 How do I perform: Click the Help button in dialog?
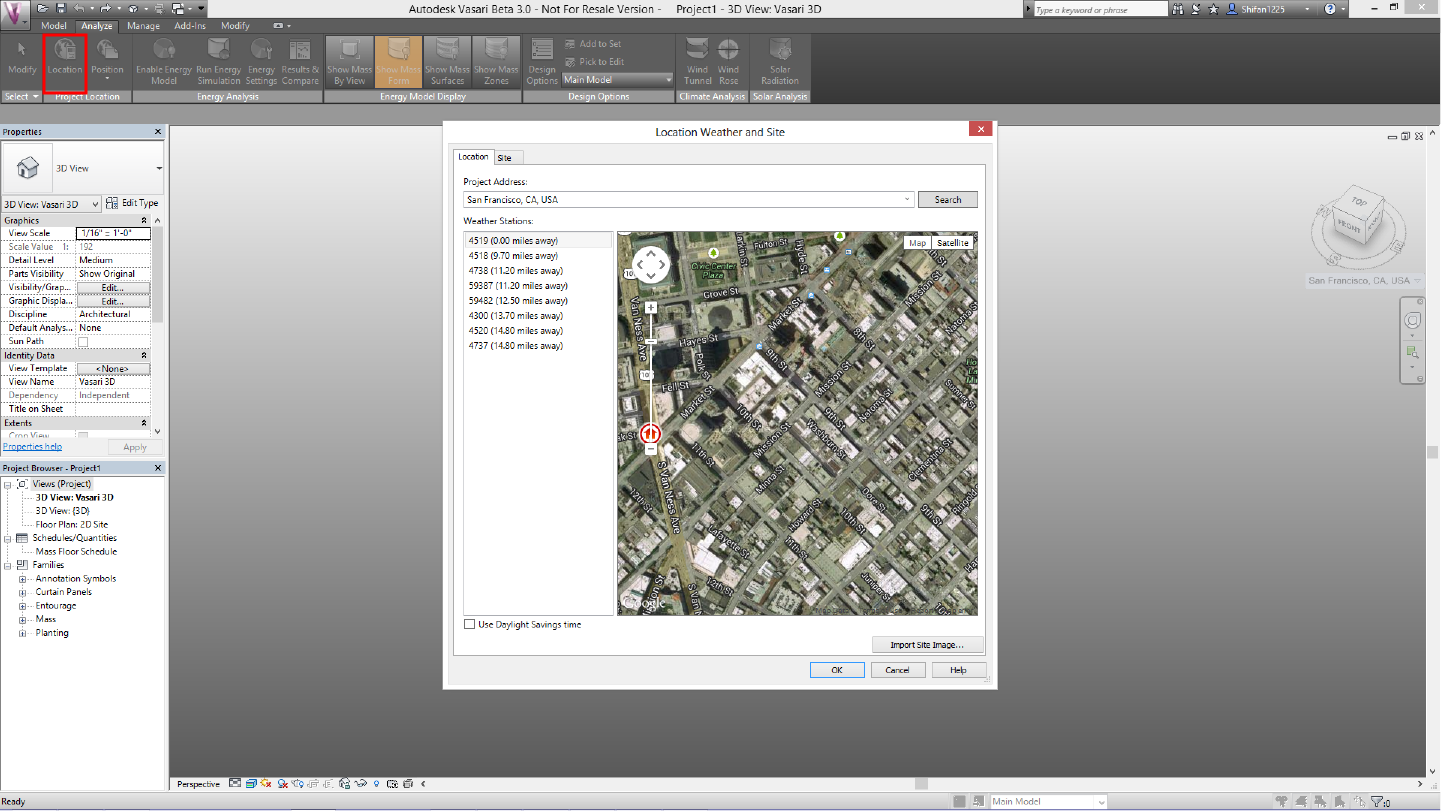[x=958, y=670]
